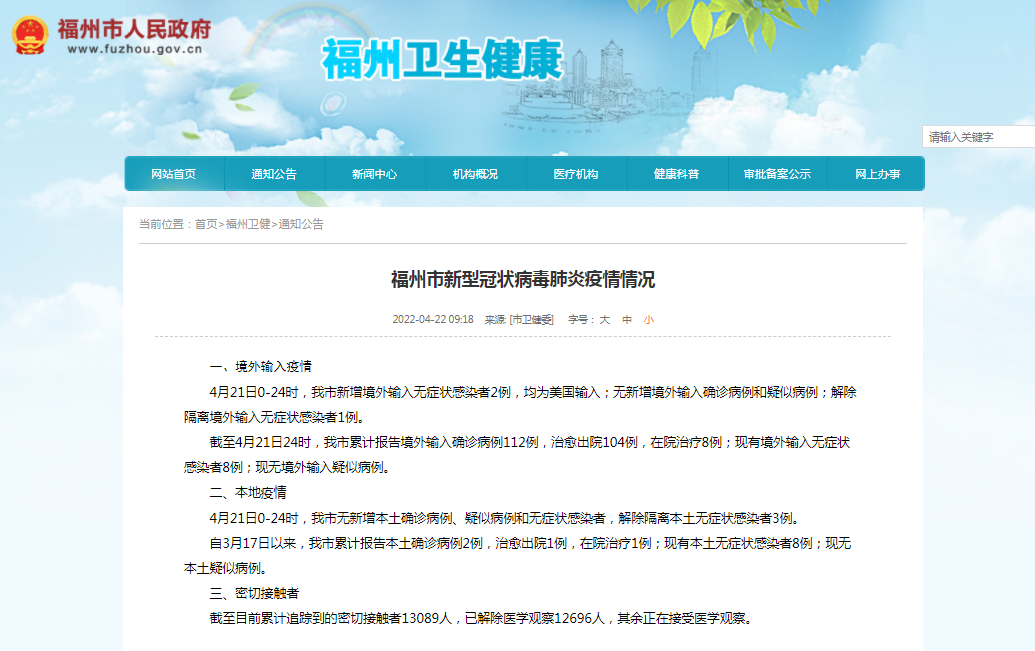Click the 请输入关键字 search box
This screenshot has width=1035, height=651.
(x=975, y=134)
